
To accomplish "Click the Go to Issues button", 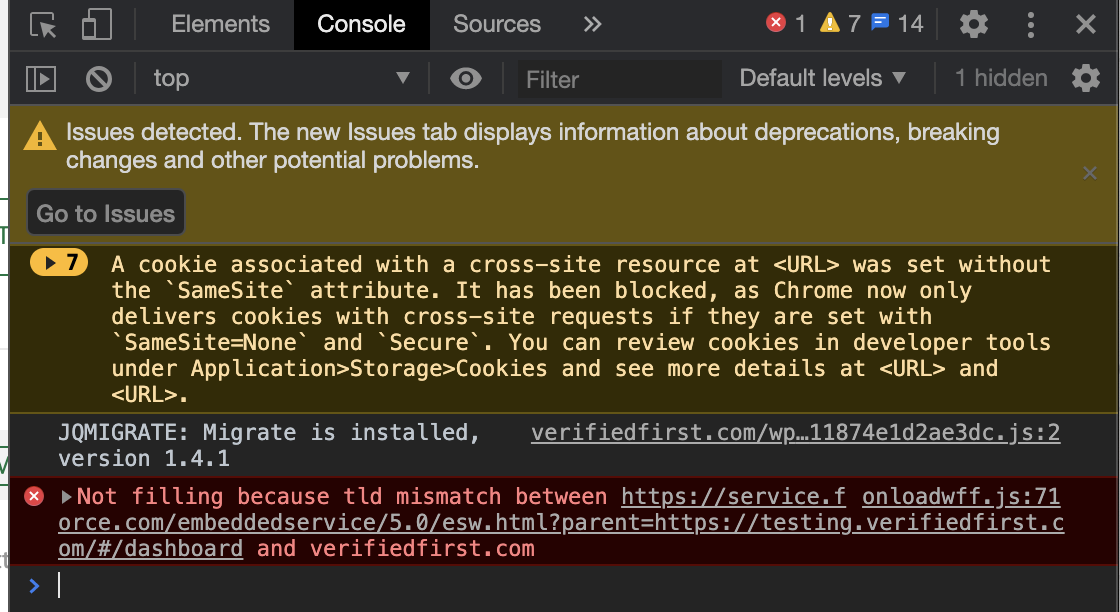I will click(105, 212).
